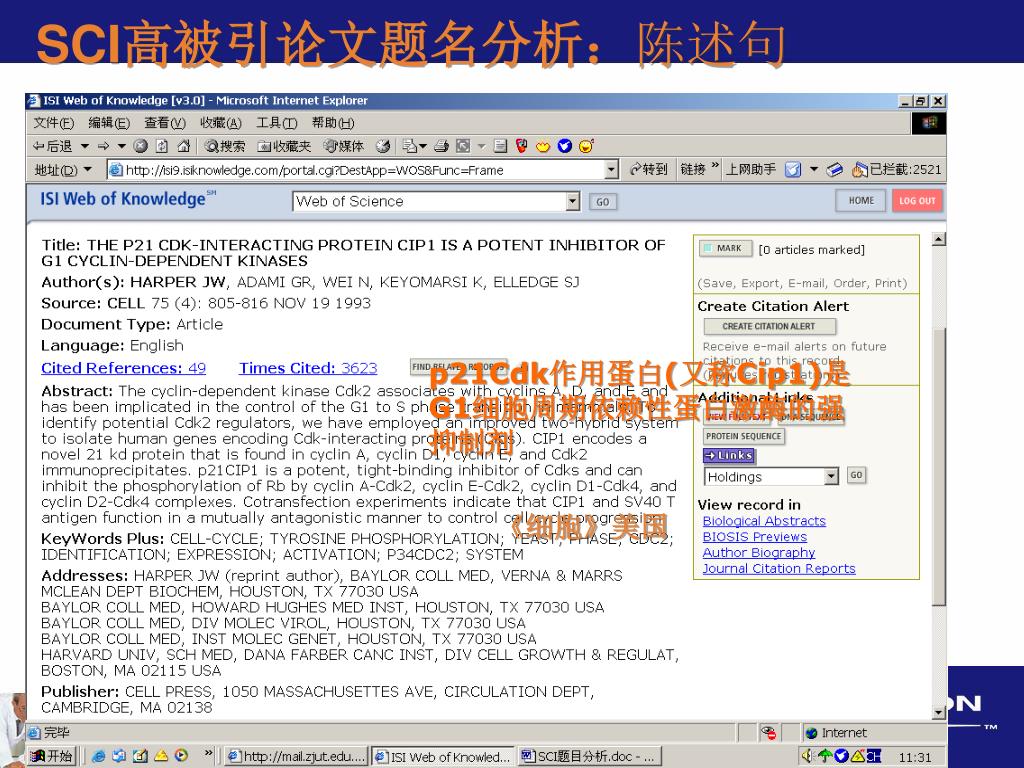Click the Print icon in toolbar

[441, 146]
